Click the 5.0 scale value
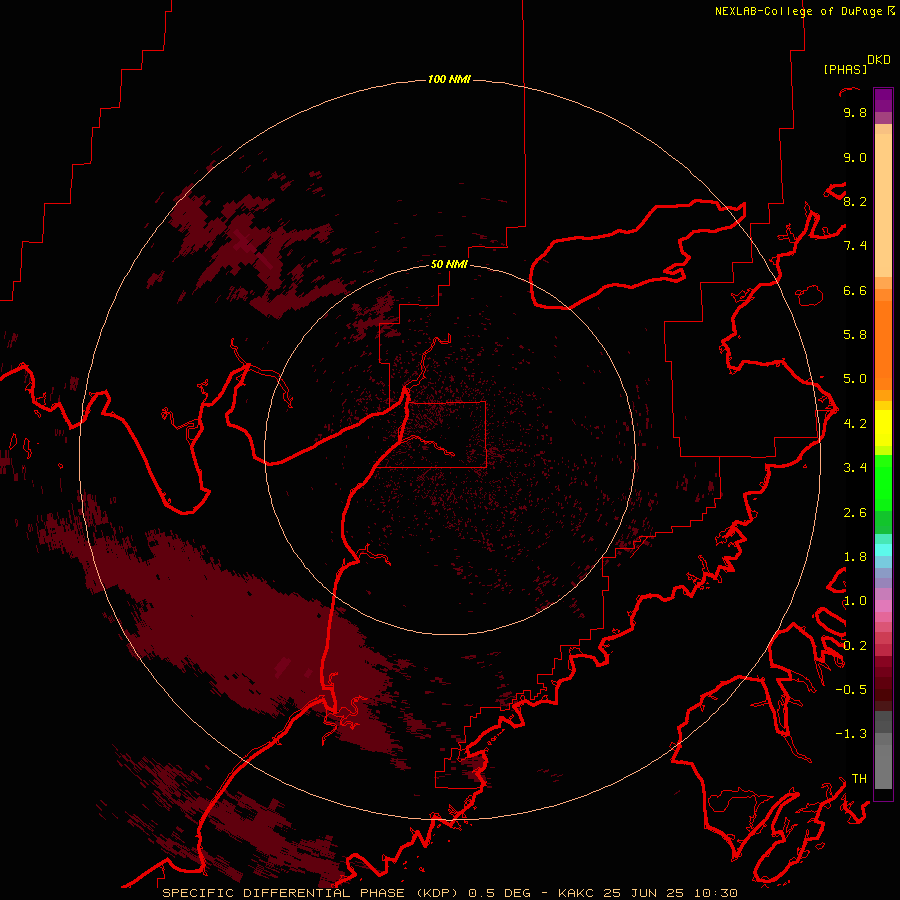This screenshot has width=900, height=900. (x=855, y=379)
